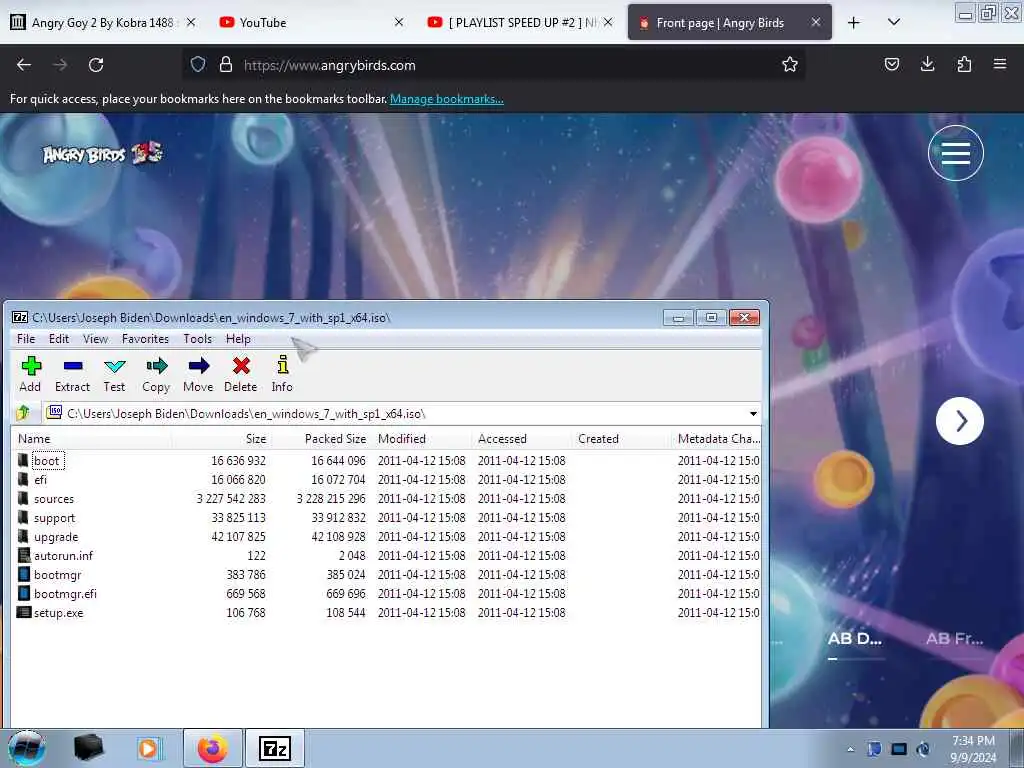
Task: Click 7-Zip icon in the taskbar
Action: 274,748
